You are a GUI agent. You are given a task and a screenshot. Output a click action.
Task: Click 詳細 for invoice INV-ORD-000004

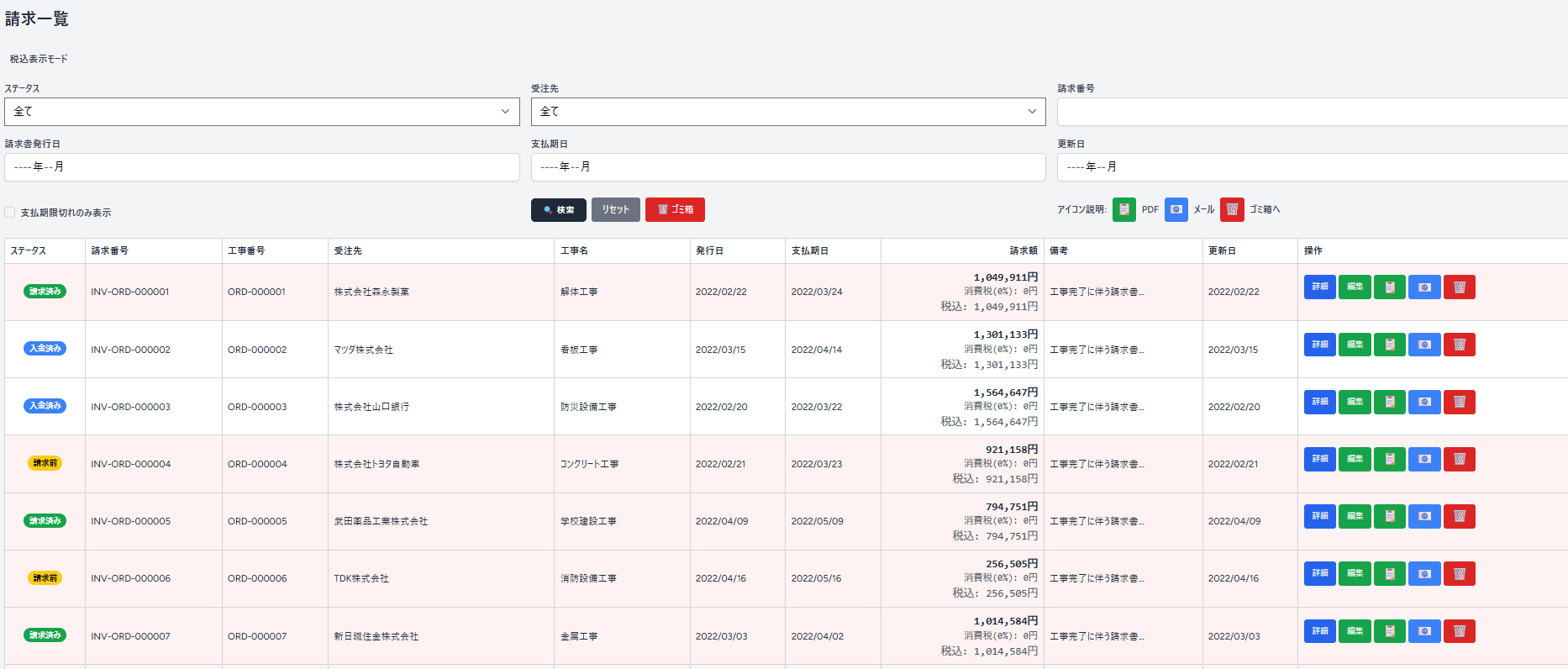click(1319, 459)
